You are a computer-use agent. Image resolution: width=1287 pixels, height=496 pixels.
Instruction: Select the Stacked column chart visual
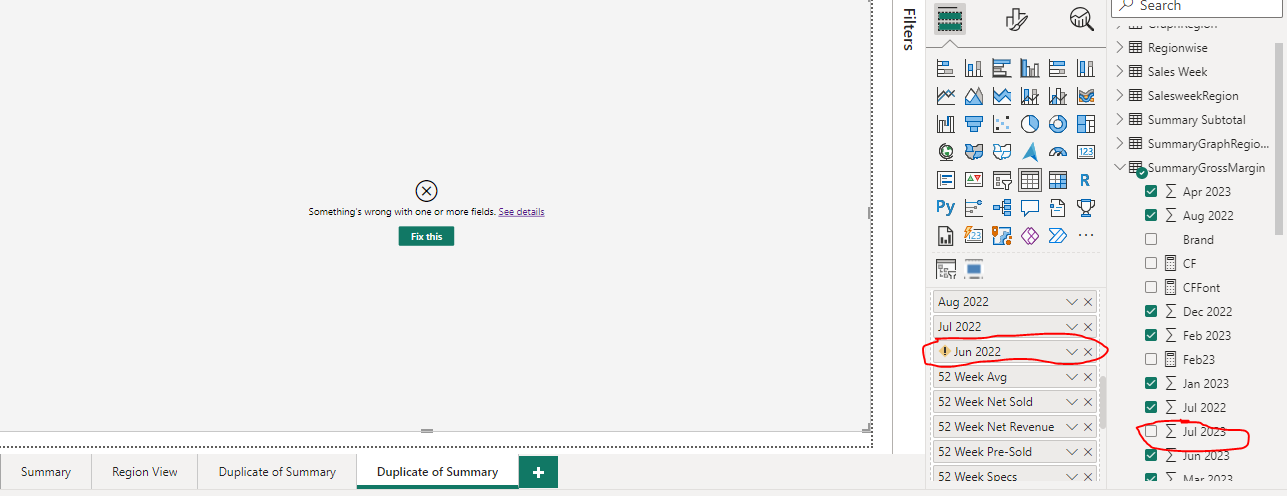tap(973, 68)
